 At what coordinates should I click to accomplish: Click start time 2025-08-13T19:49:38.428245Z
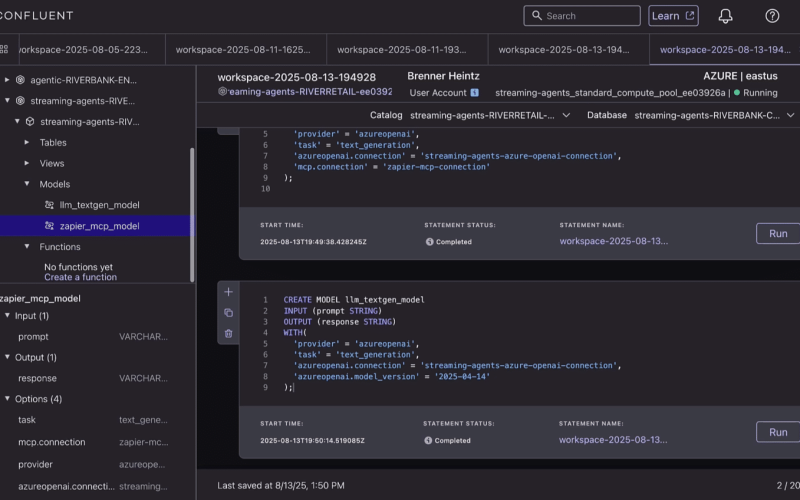313,242
